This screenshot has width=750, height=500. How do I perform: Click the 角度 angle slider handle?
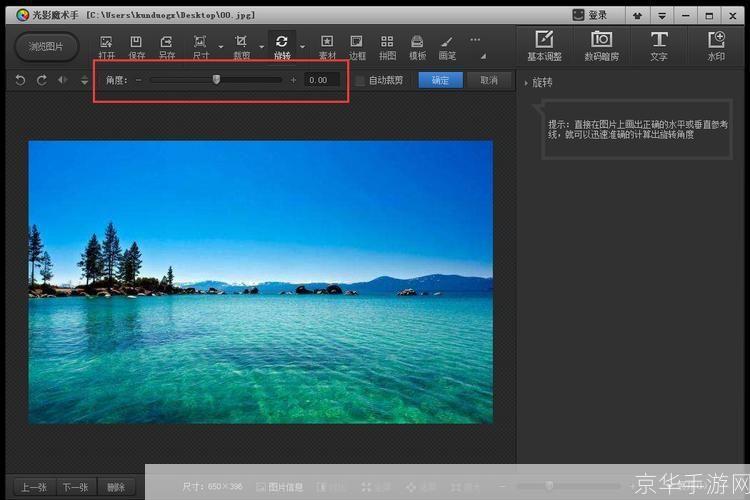(x=216, y=80)
